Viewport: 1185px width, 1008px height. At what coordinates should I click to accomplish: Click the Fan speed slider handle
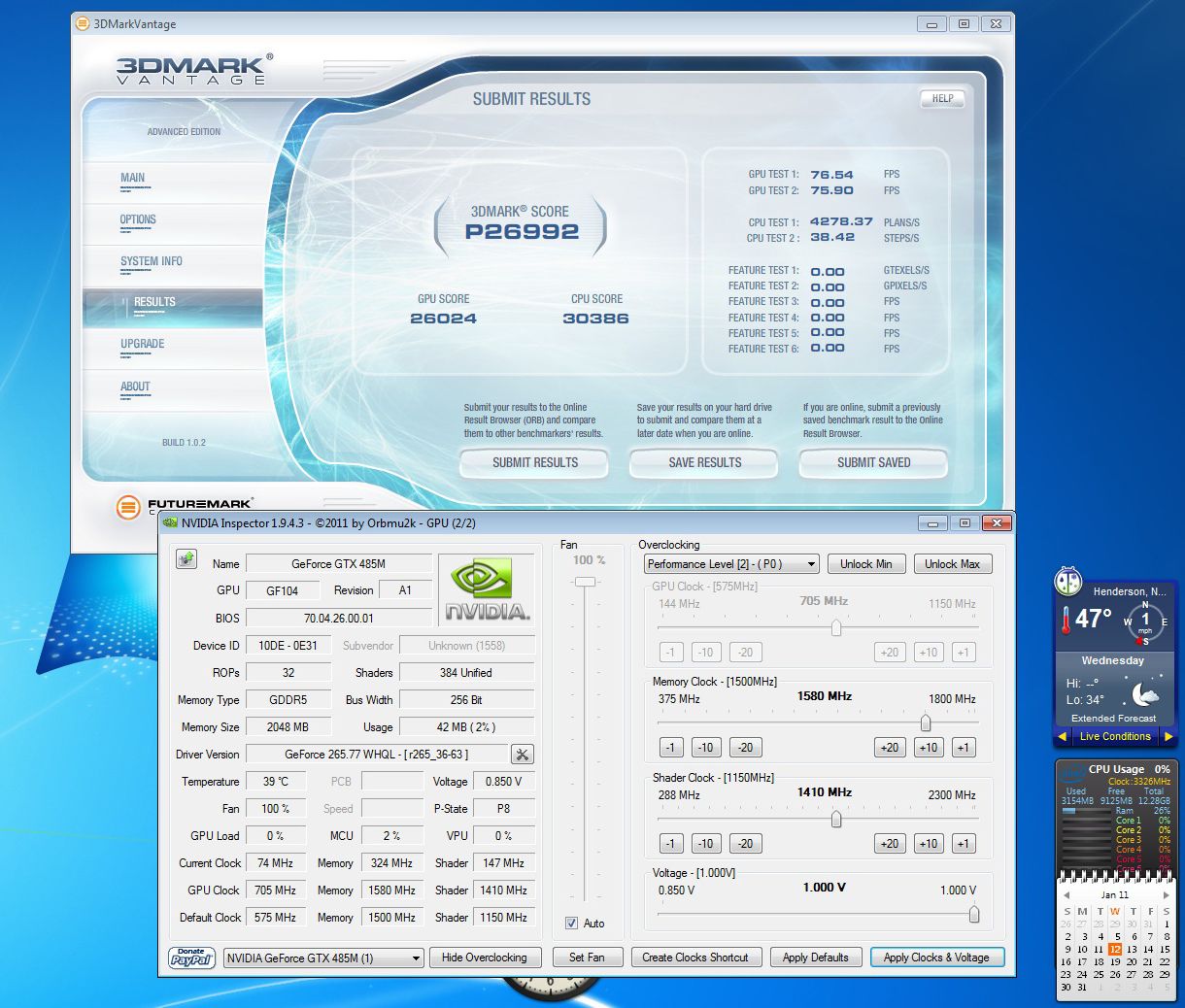pyautogui.click(x=585, y=582)
